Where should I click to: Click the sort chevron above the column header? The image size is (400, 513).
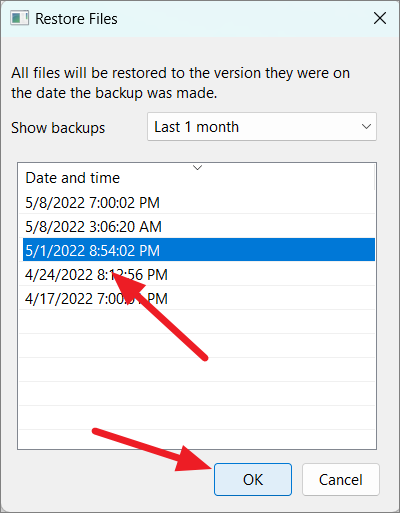point(198,168)
